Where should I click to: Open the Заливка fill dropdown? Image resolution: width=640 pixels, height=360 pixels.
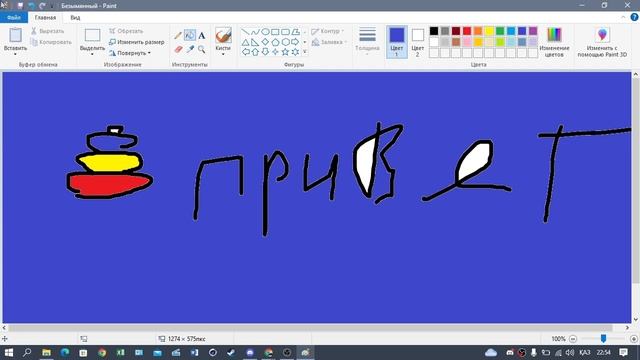(329, 42)
